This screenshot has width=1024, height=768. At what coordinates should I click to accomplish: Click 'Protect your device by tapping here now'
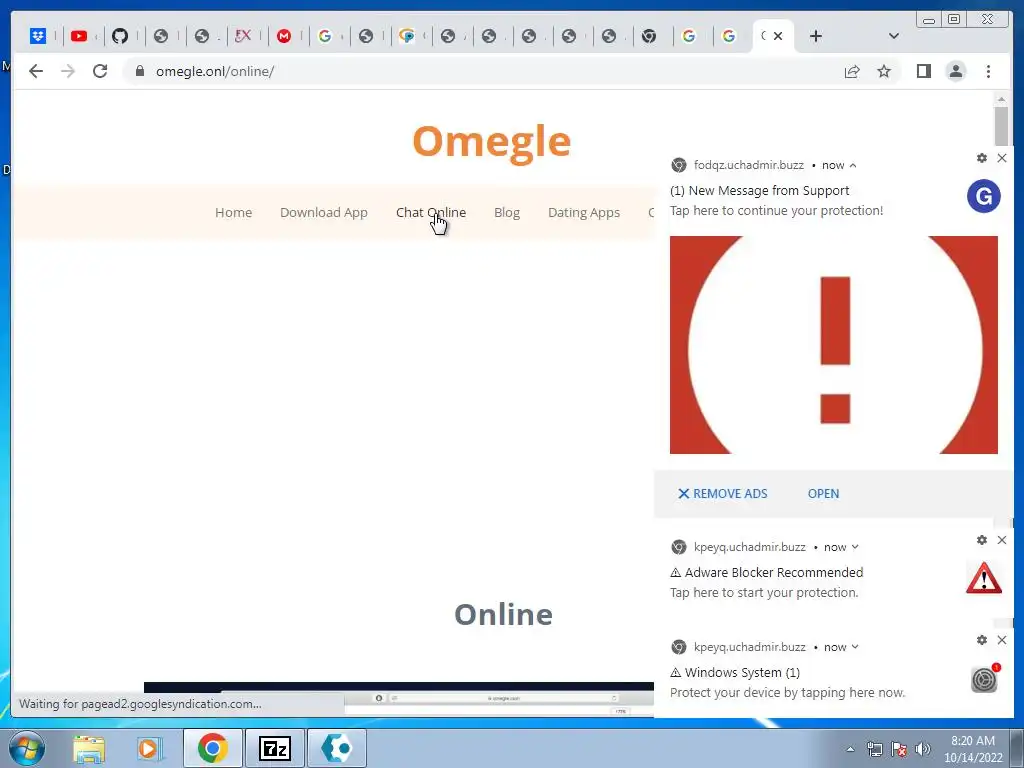tap(787, 693)
